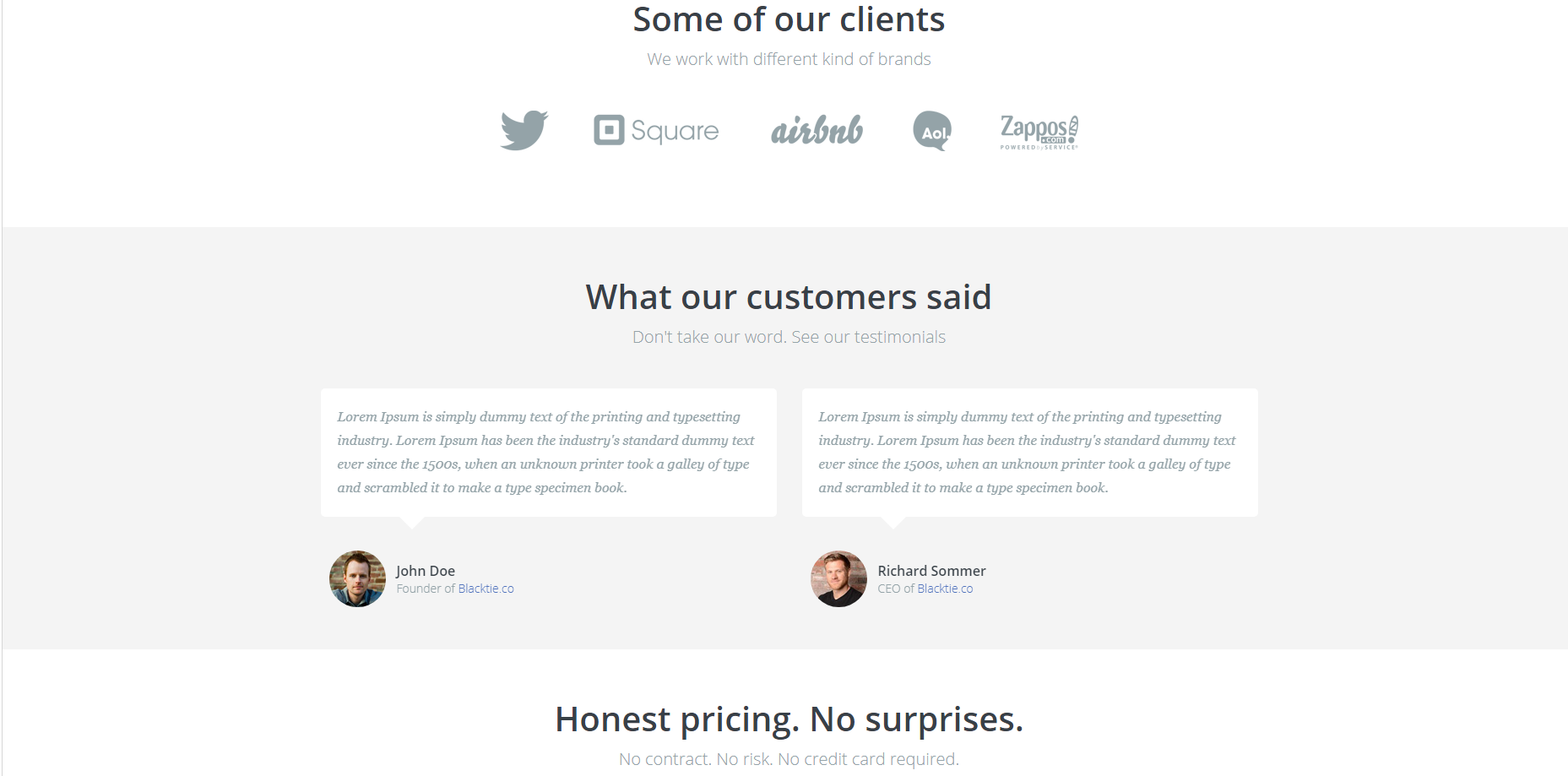This screenshot has width=1568, height=776.
Task: Click the 'What our customers said' heading
Action: (x=789, y=297)
